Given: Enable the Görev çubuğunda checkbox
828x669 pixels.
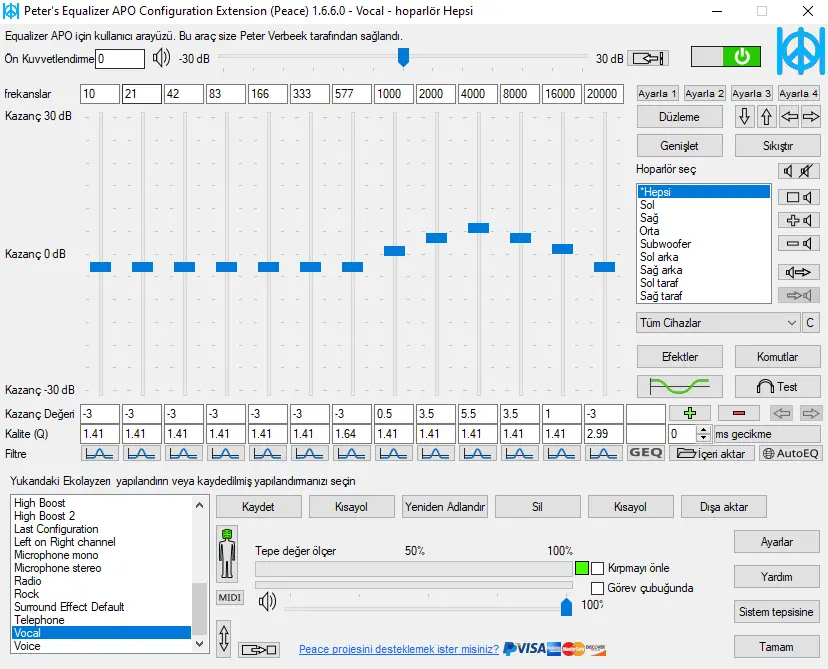Looking at the screenshot, I should [597, 588].
